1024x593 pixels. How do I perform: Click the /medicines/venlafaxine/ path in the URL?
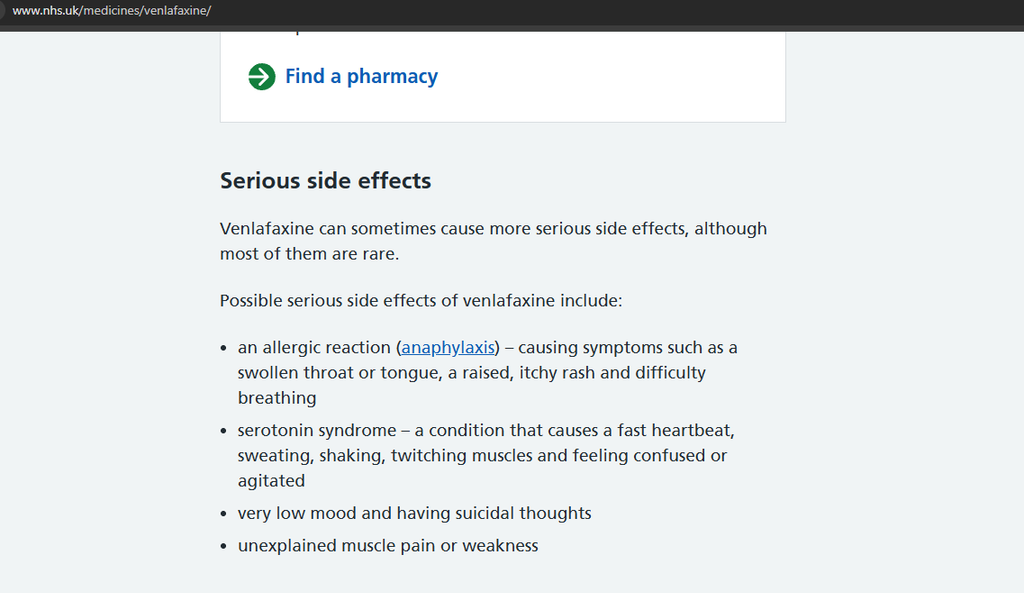[145, 10]
